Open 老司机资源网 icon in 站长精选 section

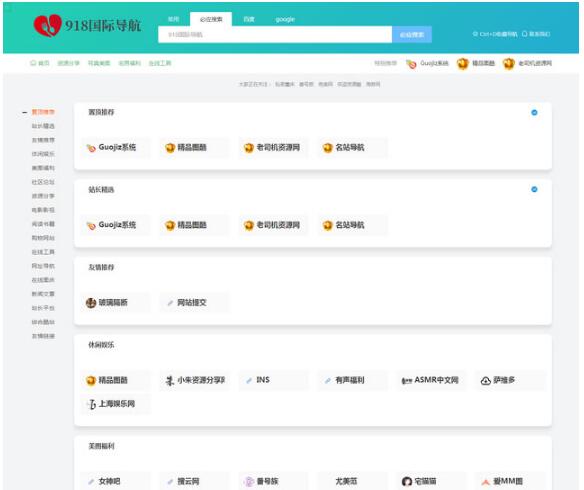click(249, 226)
